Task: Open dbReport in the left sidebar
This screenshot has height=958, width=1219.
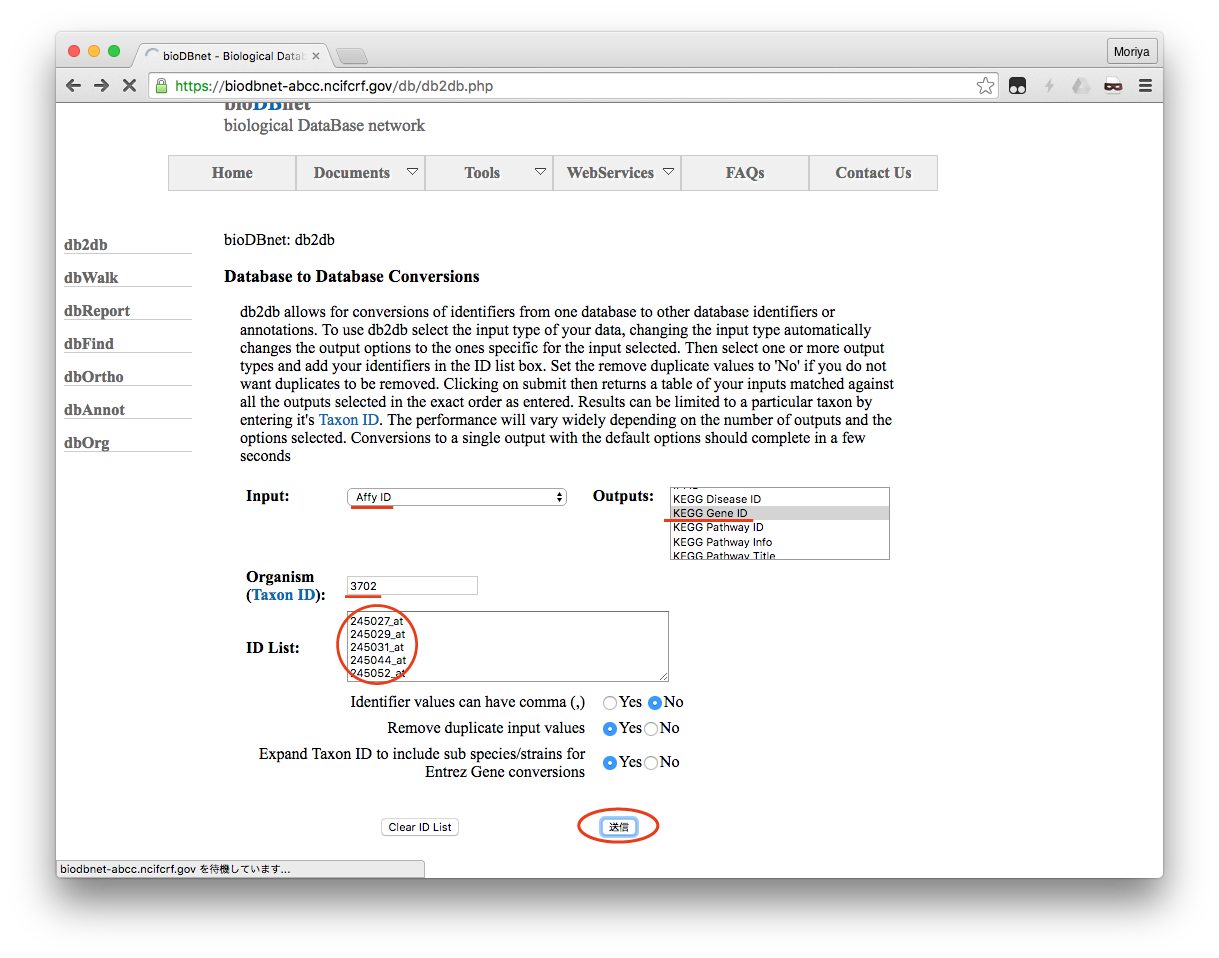Action: point(97,311)
